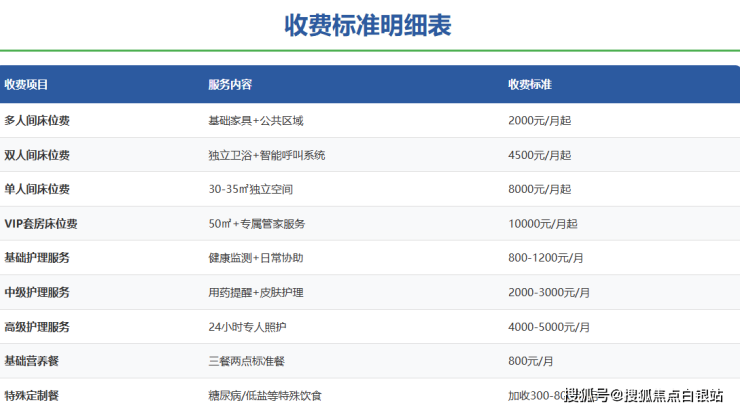Screen dimensions: 740x411
Task: Select the 服务内容 column header
Action: (230, 85)
